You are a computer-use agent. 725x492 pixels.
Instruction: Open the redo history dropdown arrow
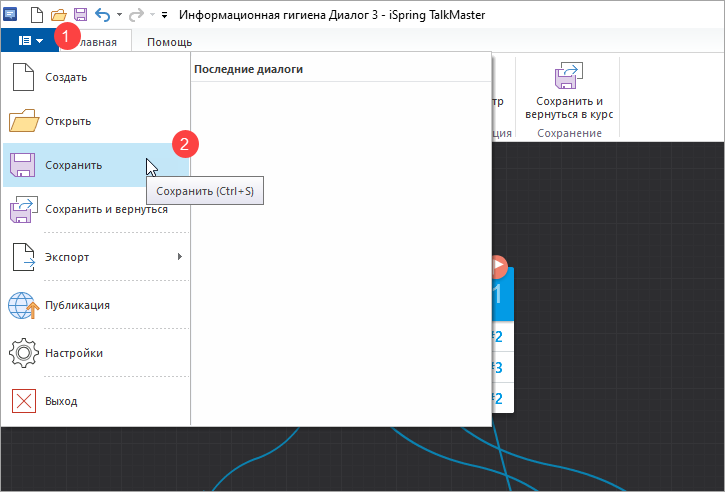click(152, 15)
